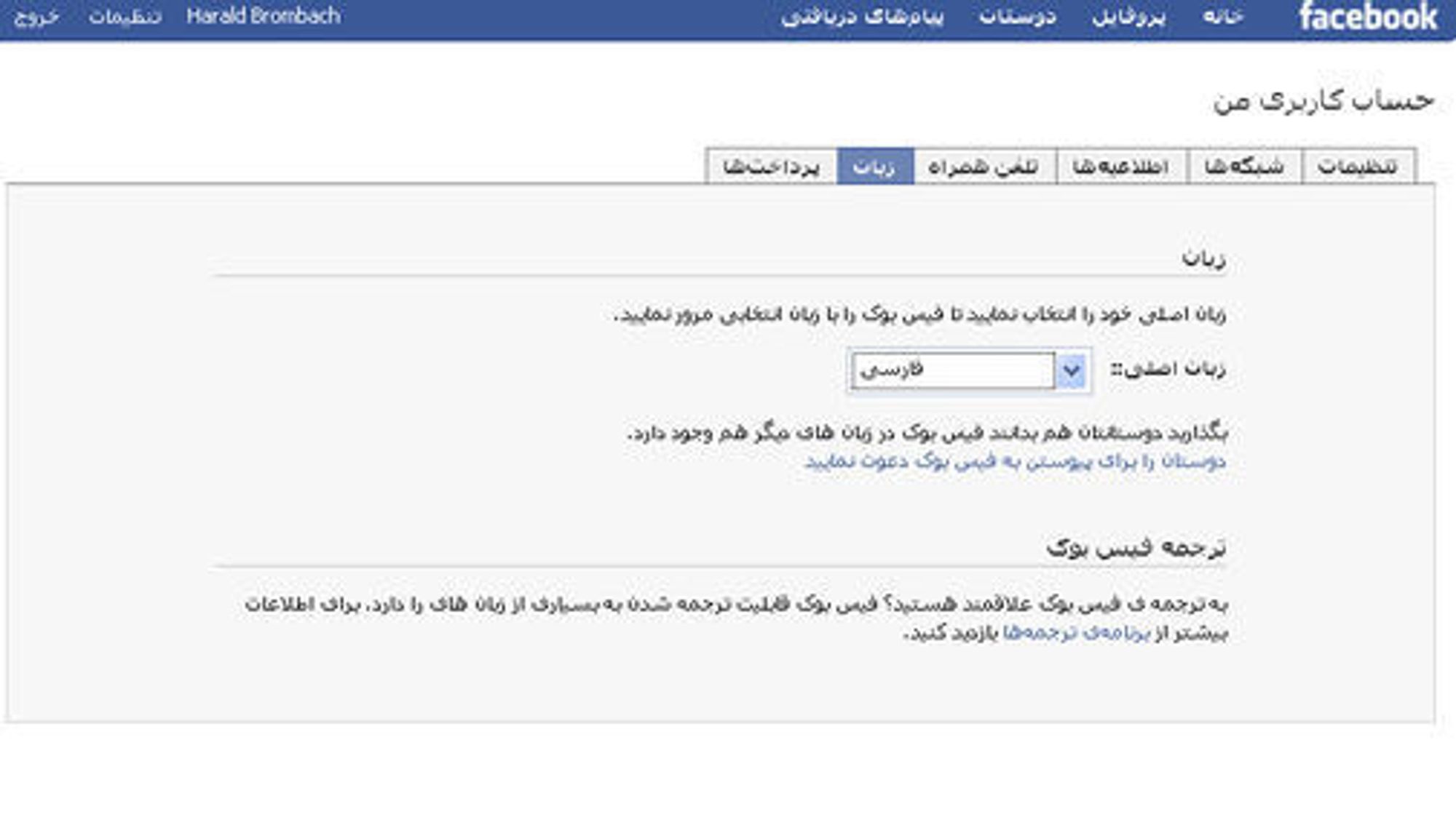Switch to the شبکه‌ها (Networks) tab
The width and height of the screenshot is (1456, 836).
(1245, 167)
